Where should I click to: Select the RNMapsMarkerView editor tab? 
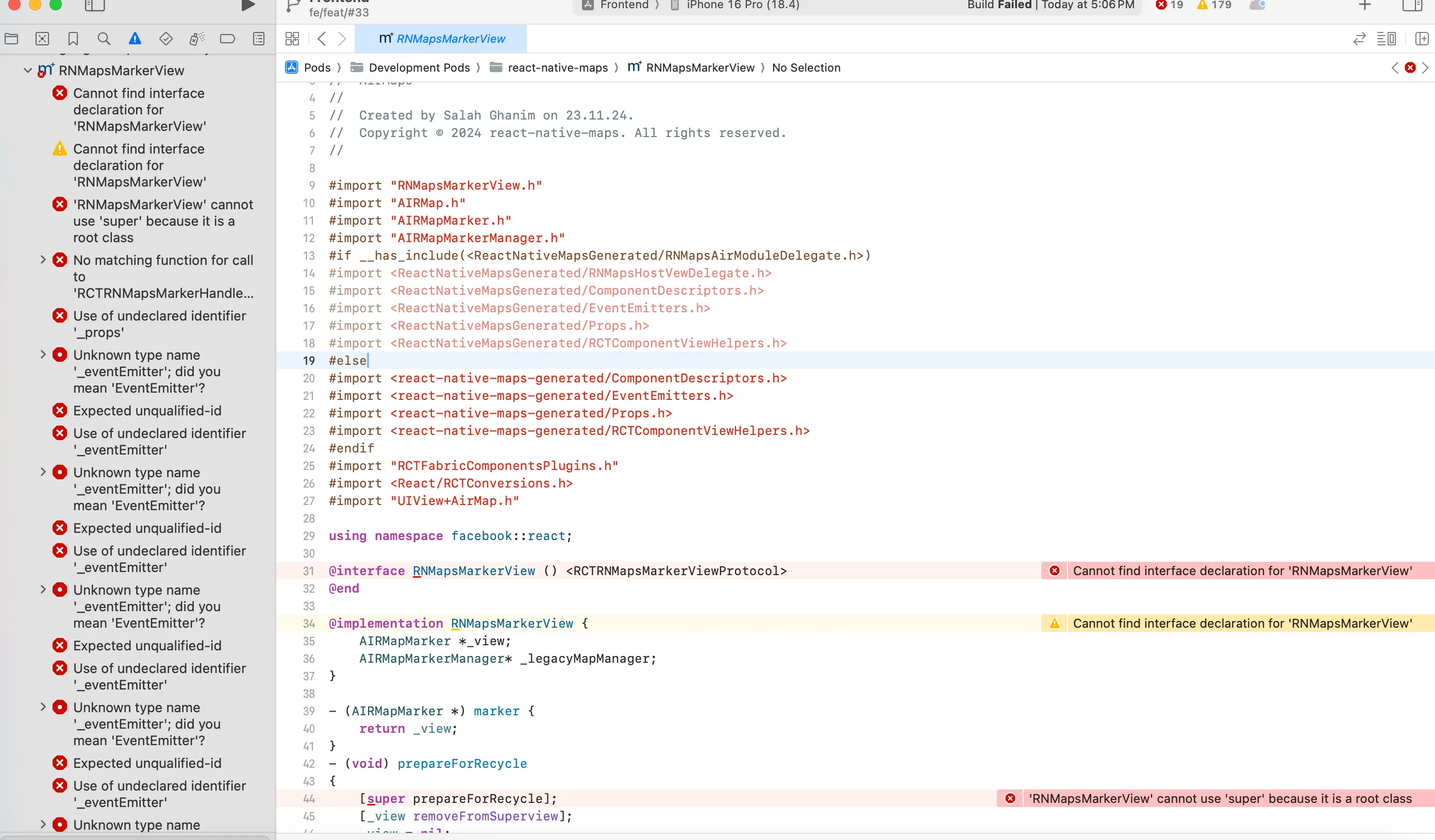click(x=441, y=39)
